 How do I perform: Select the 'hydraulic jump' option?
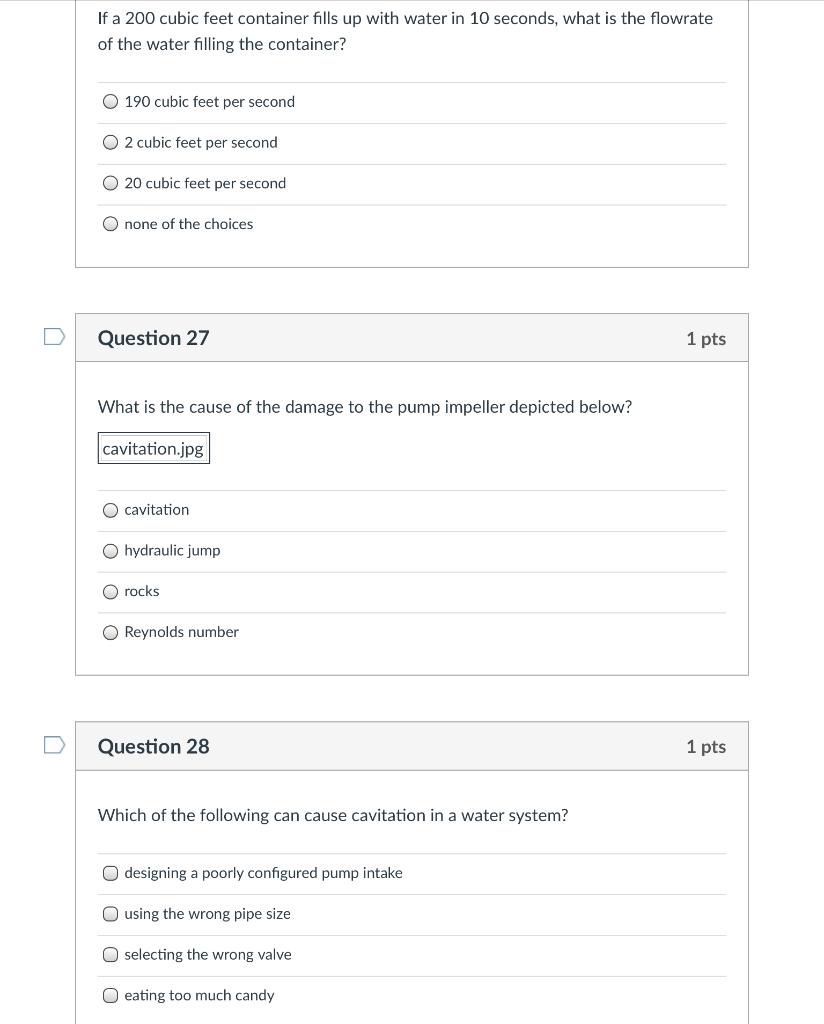[111, 551]
